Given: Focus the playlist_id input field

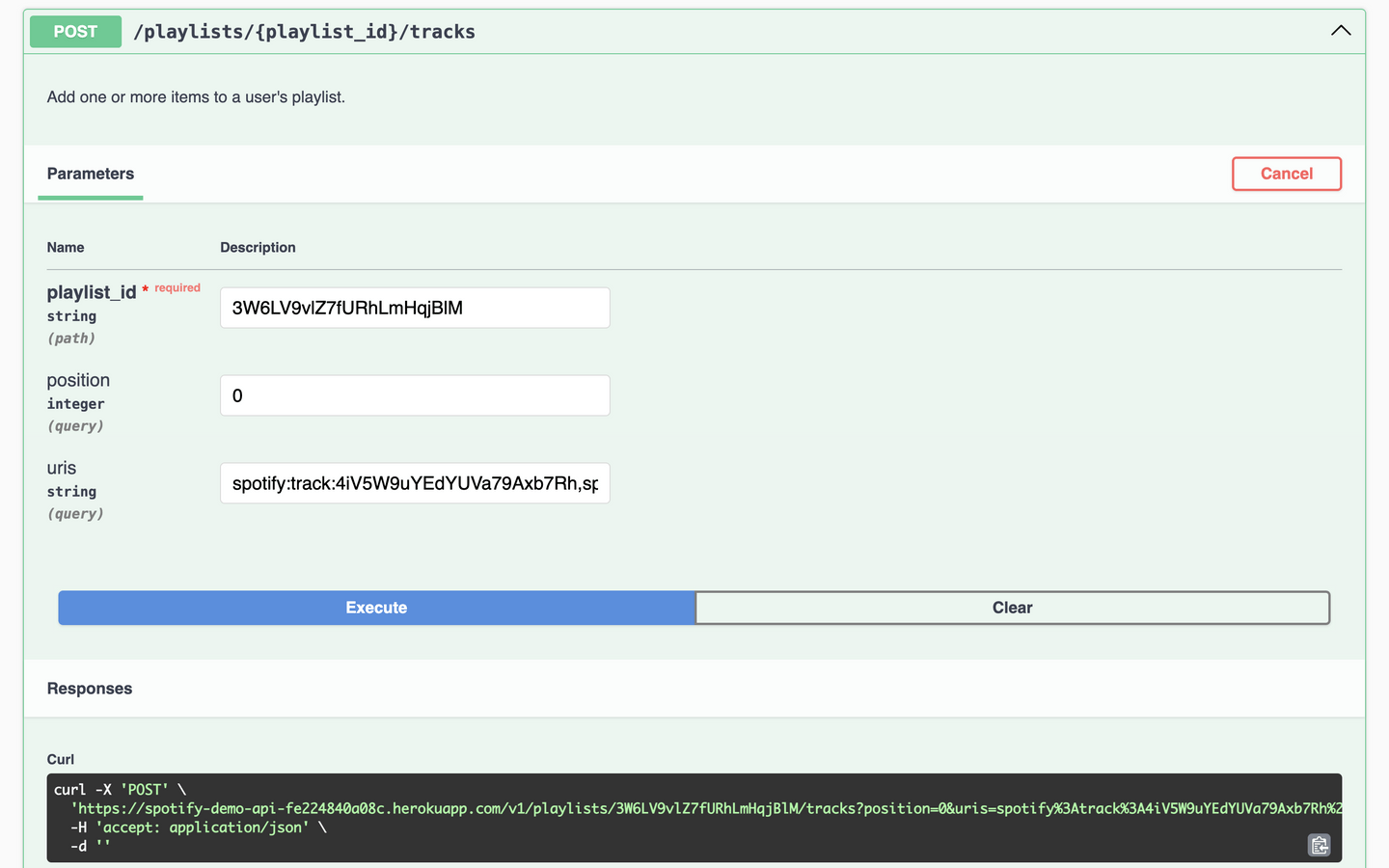Looking at the screenshot, I should coord(415,308).
